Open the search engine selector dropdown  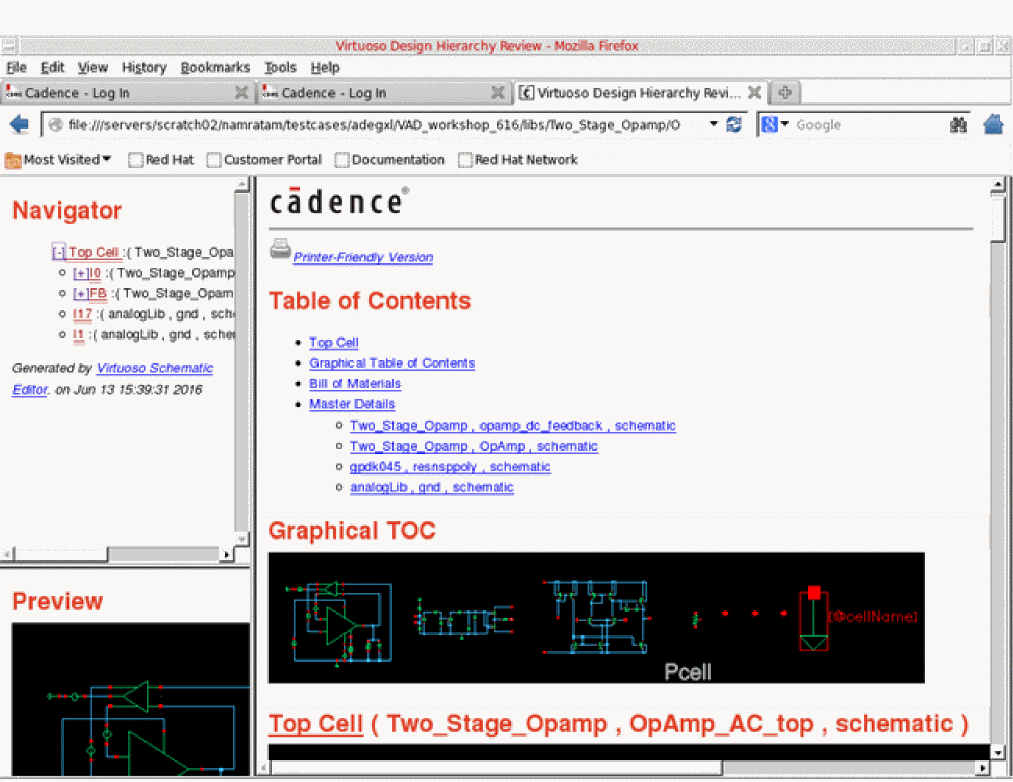(776, 125)
